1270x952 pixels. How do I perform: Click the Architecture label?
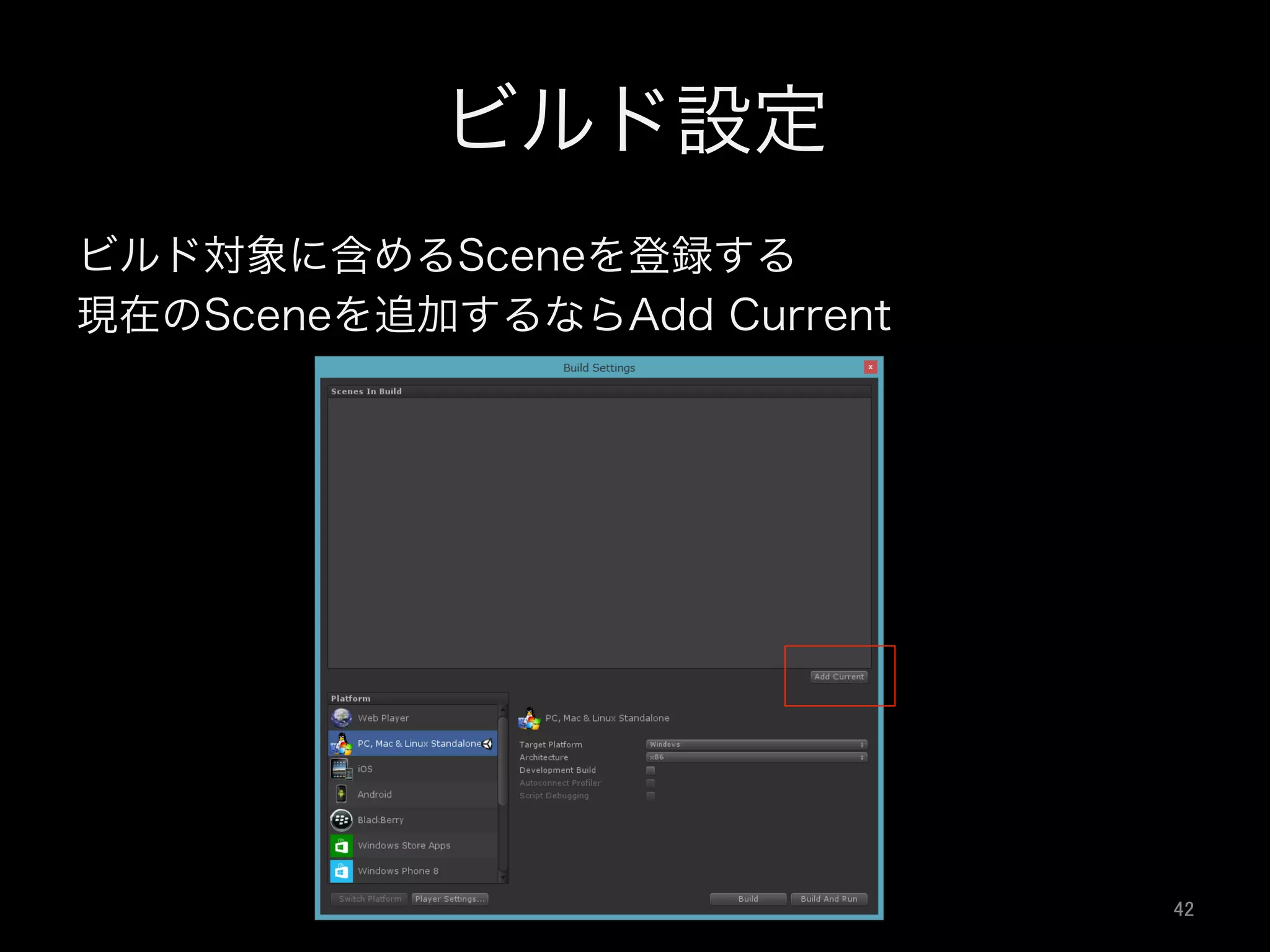(543, 757)
